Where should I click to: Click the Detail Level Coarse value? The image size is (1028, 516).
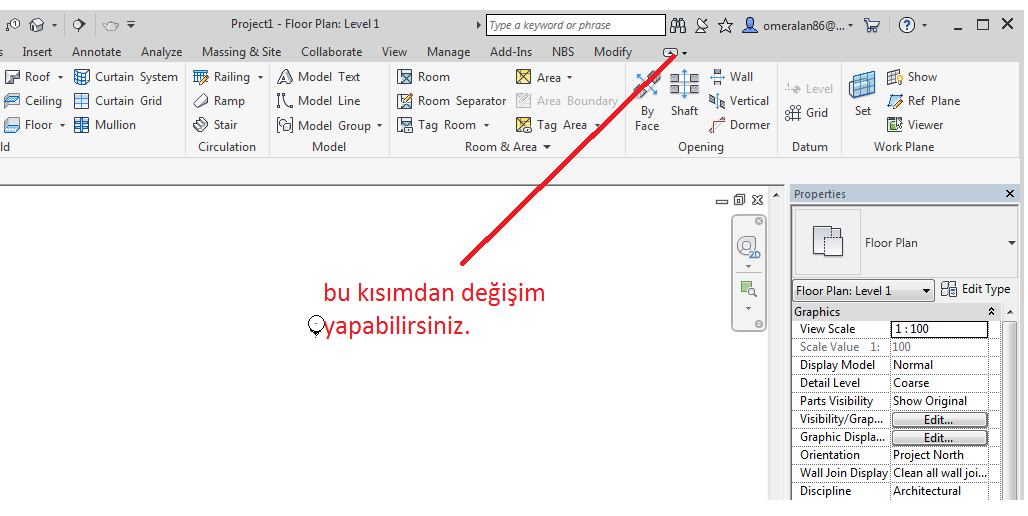[x=939, y=383]
